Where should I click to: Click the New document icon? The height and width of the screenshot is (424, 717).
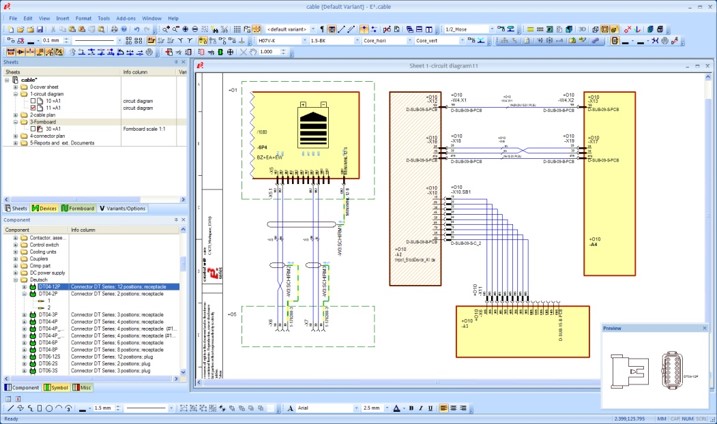[x=8, y=29]
